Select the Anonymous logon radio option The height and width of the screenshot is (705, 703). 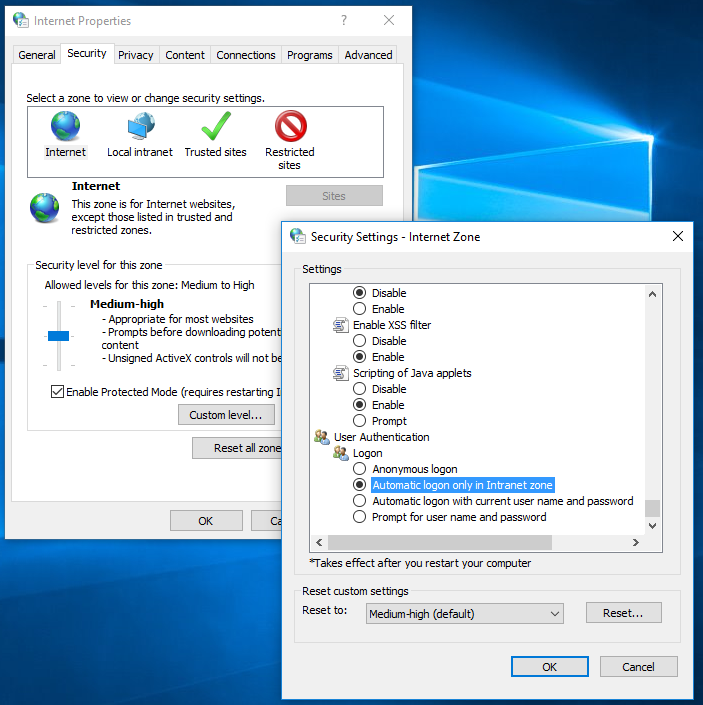(x=360, y=469)
